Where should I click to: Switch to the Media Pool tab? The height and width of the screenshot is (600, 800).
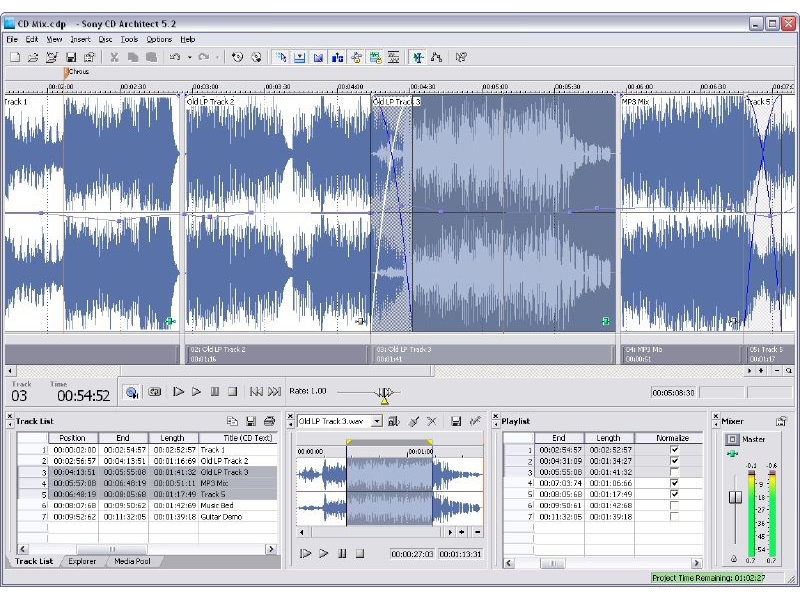[x=132, y=561]
